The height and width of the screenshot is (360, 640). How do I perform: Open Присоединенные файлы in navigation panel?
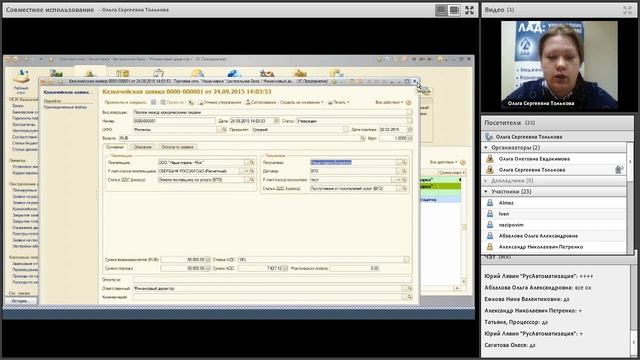65,107
